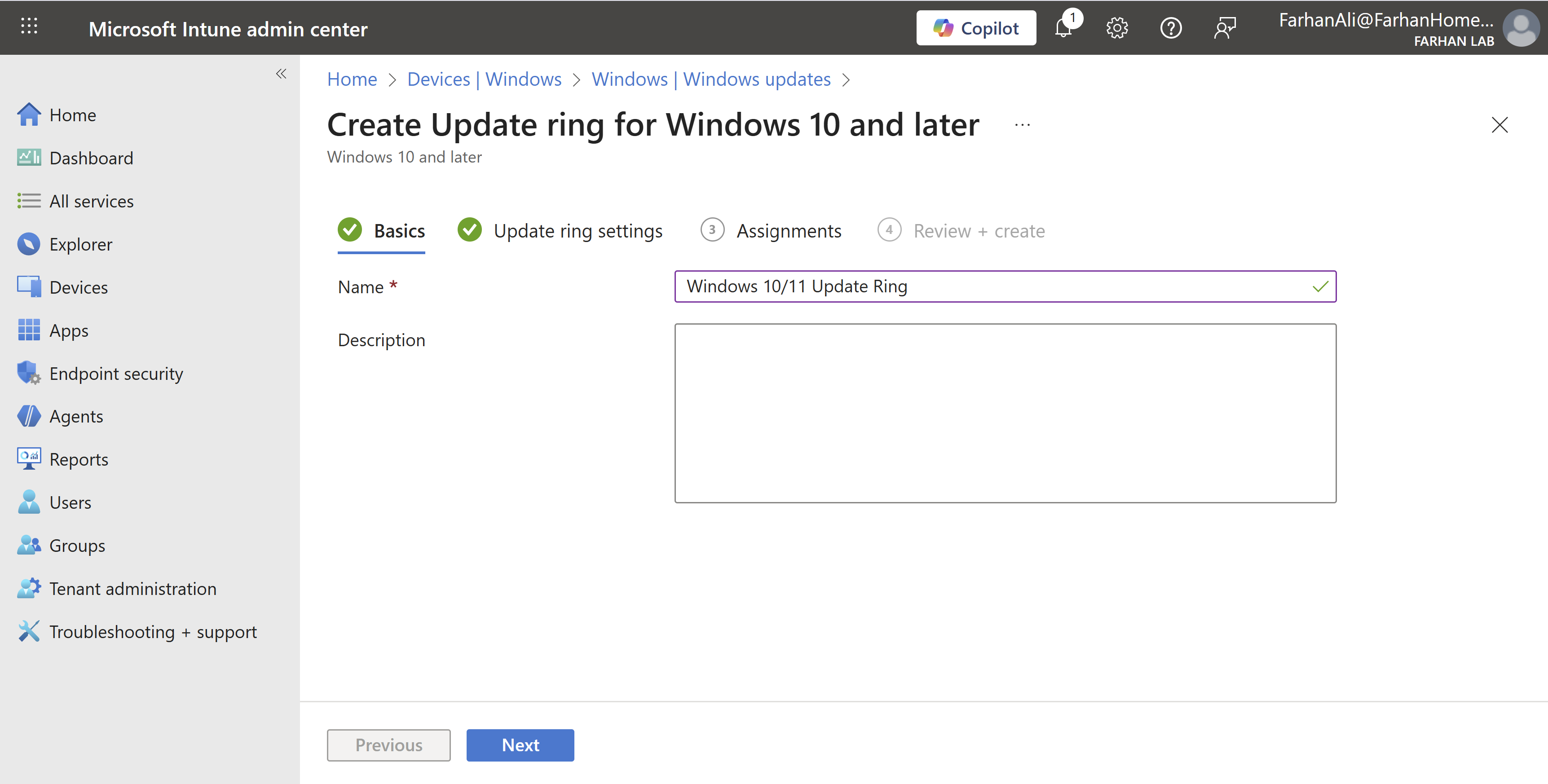Open the notifications bell
Screen dimensions: 1548x784
coord(1063,28)
